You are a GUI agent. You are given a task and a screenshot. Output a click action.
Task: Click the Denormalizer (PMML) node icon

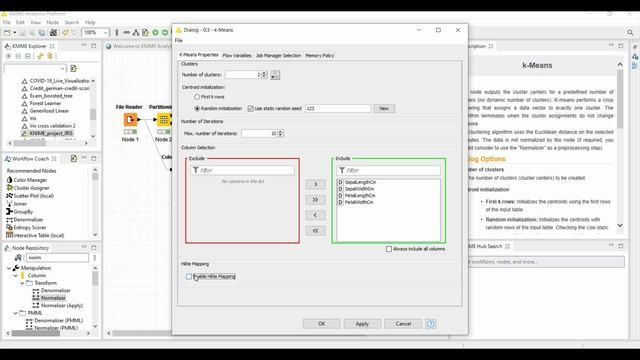[x=29, y=320]
